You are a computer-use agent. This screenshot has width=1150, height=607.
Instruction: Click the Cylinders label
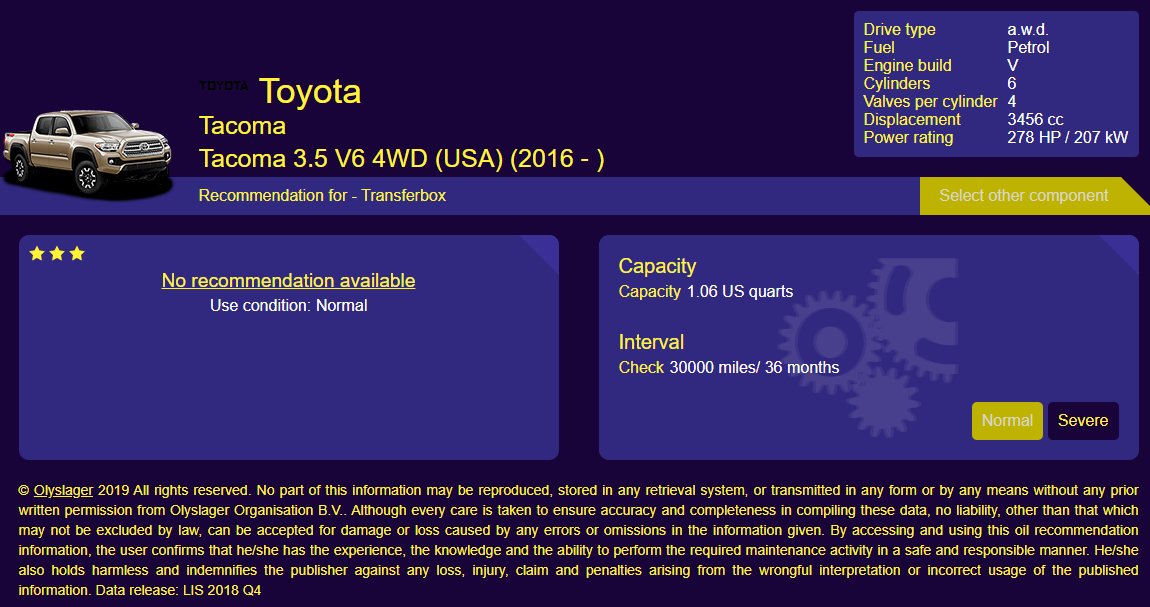[x=896, y=84]
